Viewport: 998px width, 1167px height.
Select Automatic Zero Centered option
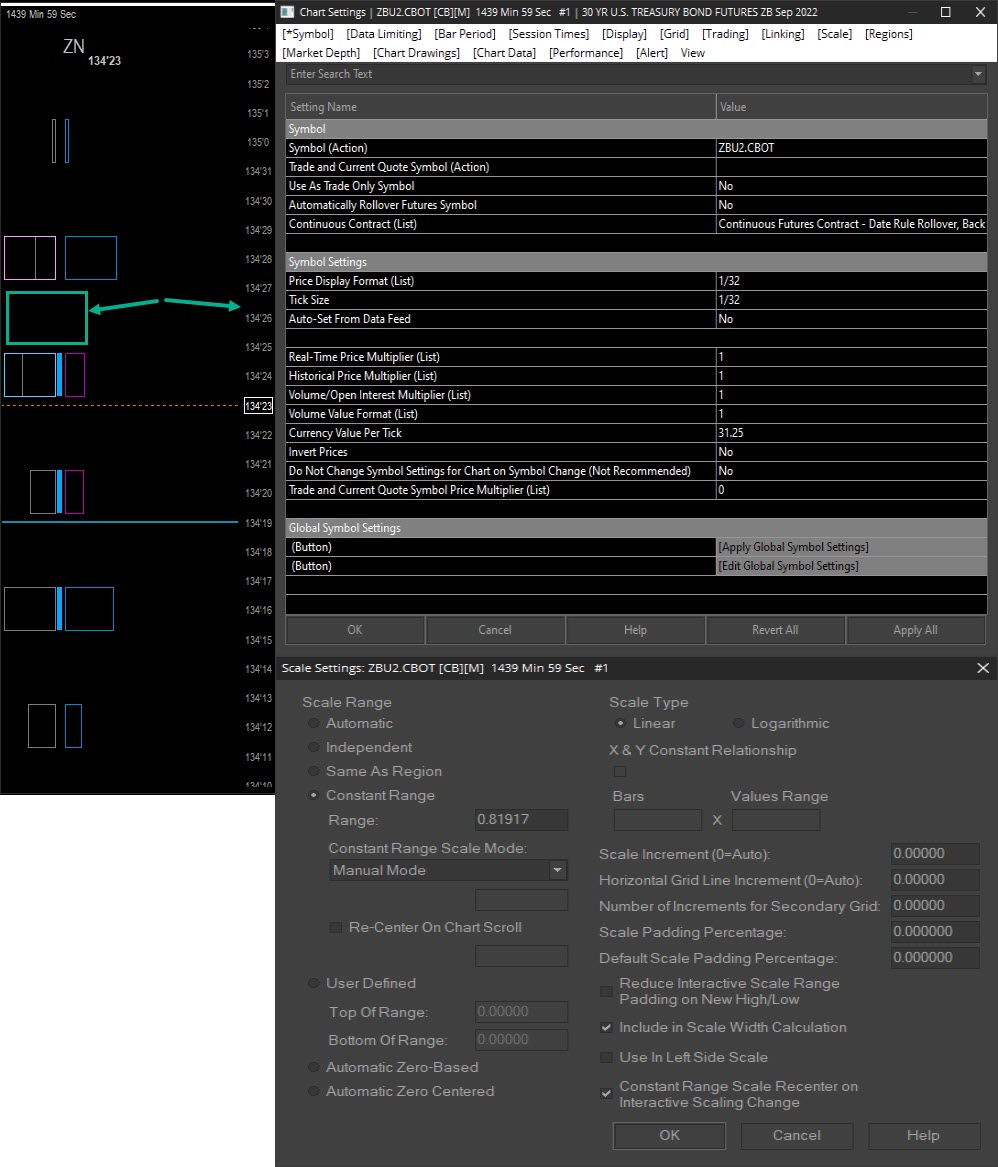point(313,1091)
